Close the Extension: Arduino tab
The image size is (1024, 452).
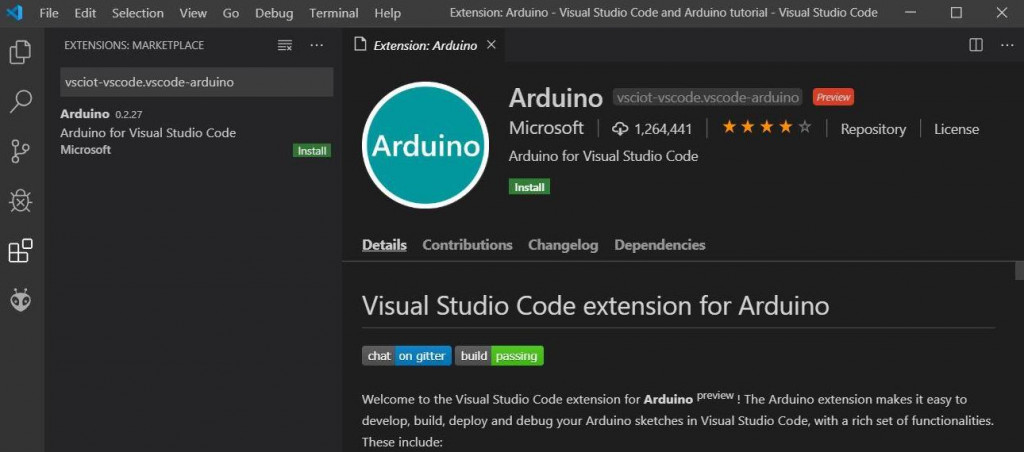[492, 44]
